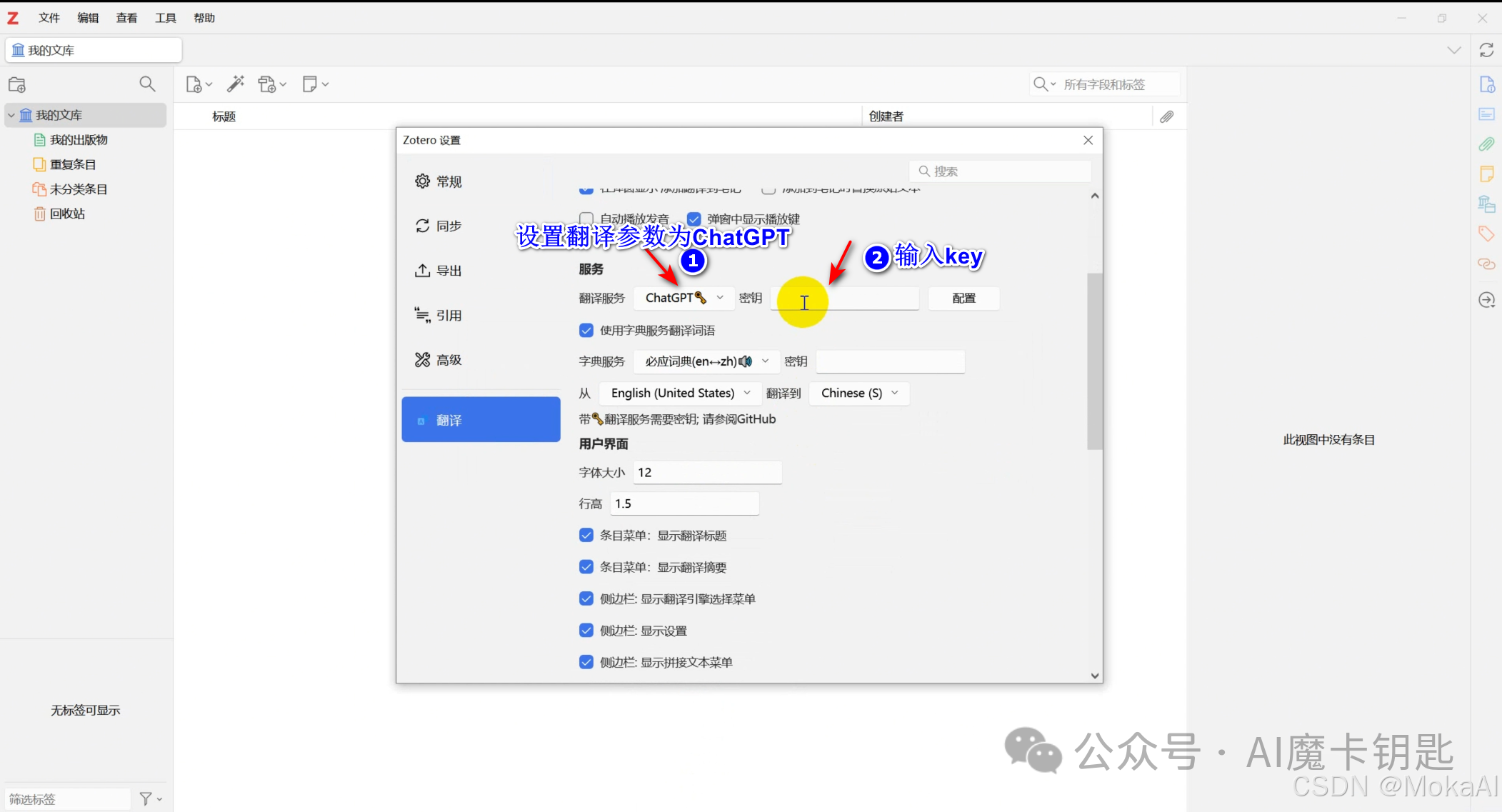The image size is (1502, 812).
Task: Enable 自动播放发音 checkbox
Action: [586, 219]
